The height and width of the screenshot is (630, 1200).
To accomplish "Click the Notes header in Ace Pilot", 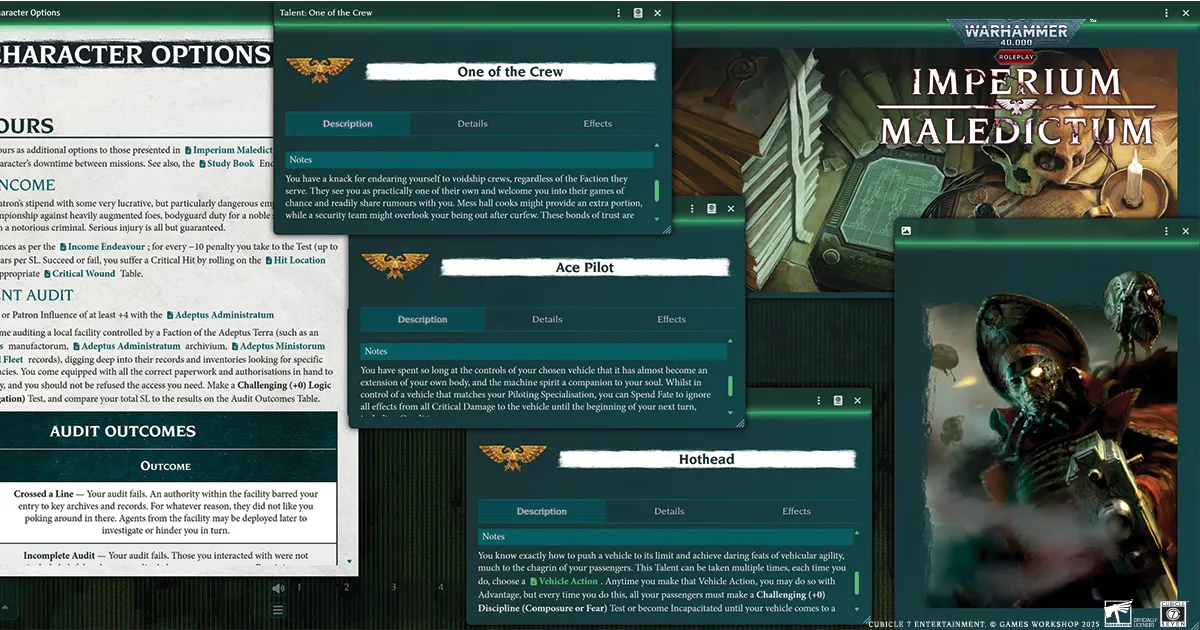I will pyautogui.click(x=543, y=352).
